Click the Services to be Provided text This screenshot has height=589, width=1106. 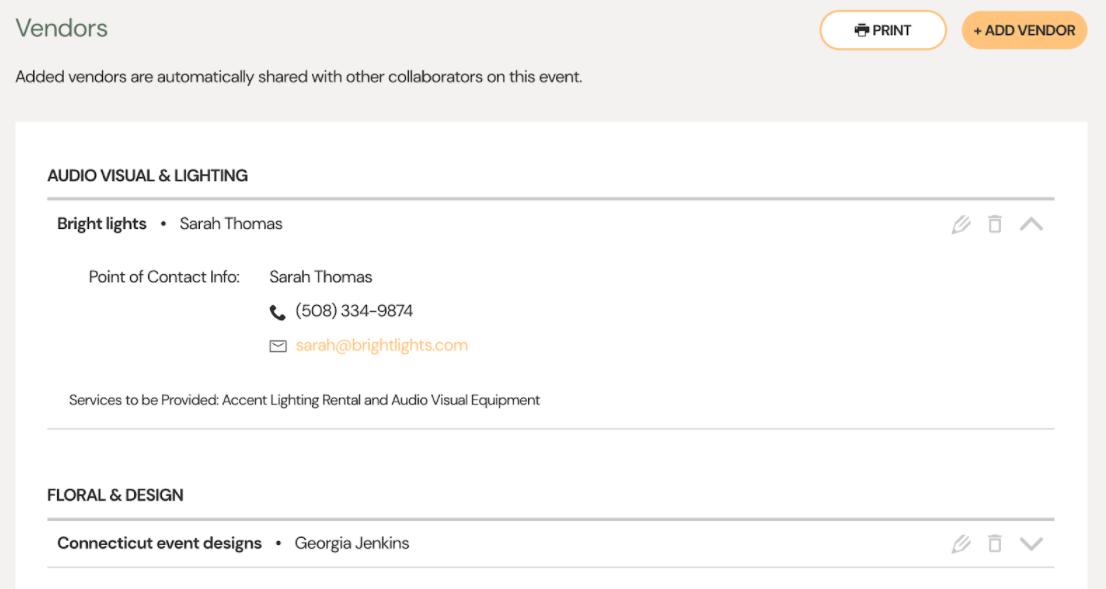[304, 400]
